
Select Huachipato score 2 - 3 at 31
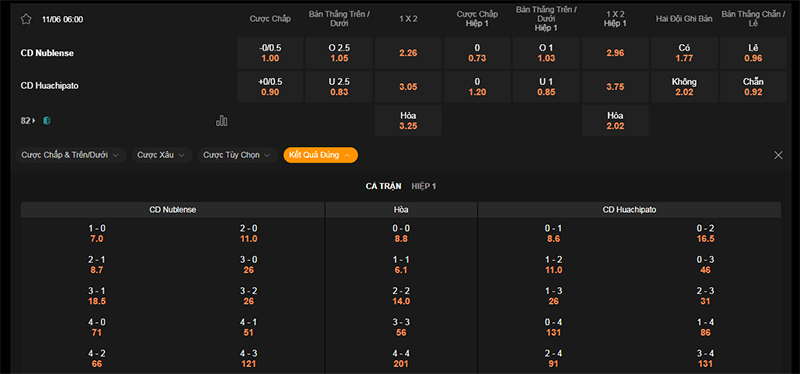coord(705,296)
